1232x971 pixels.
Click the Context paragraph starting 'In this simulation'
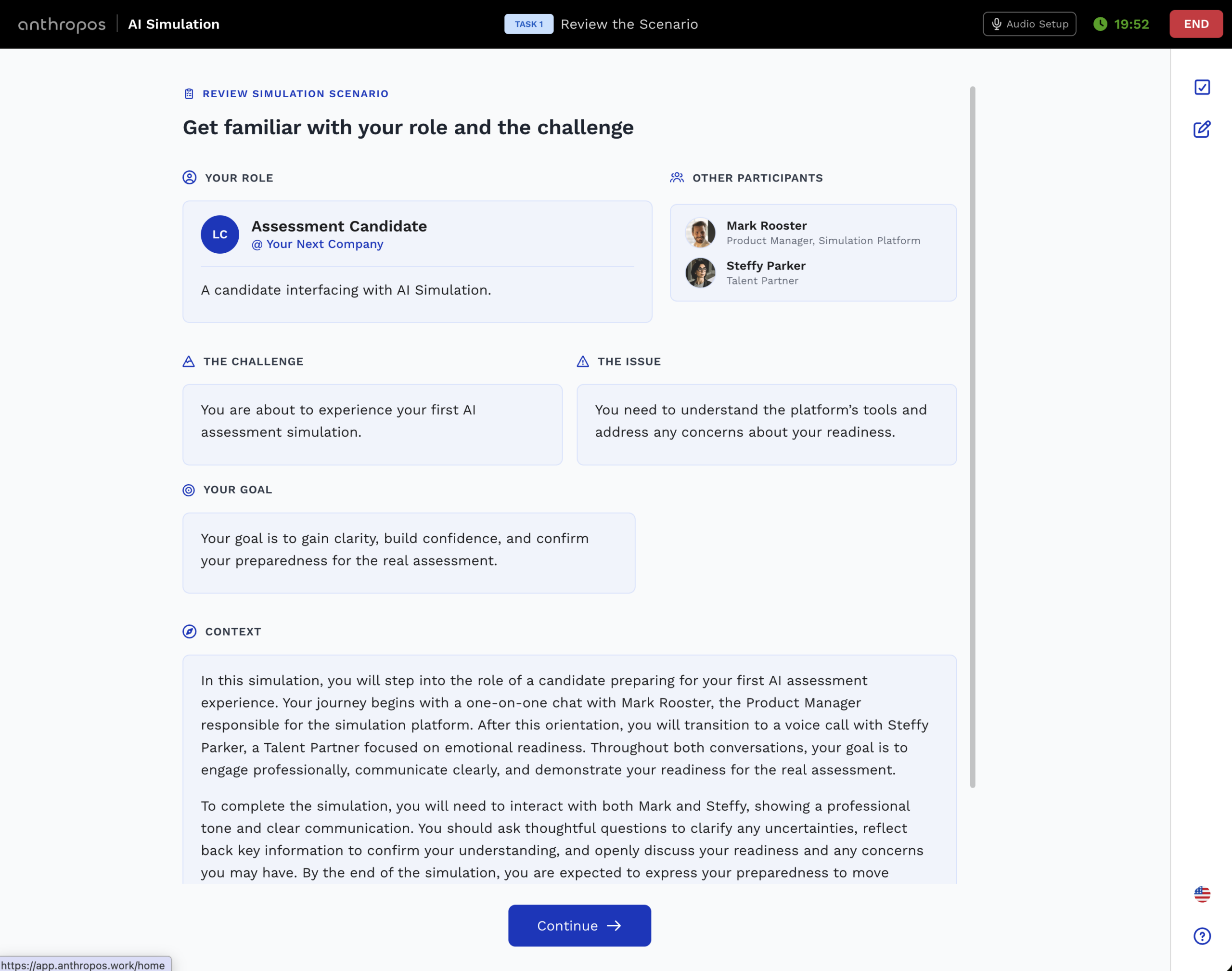coord(565,725)
